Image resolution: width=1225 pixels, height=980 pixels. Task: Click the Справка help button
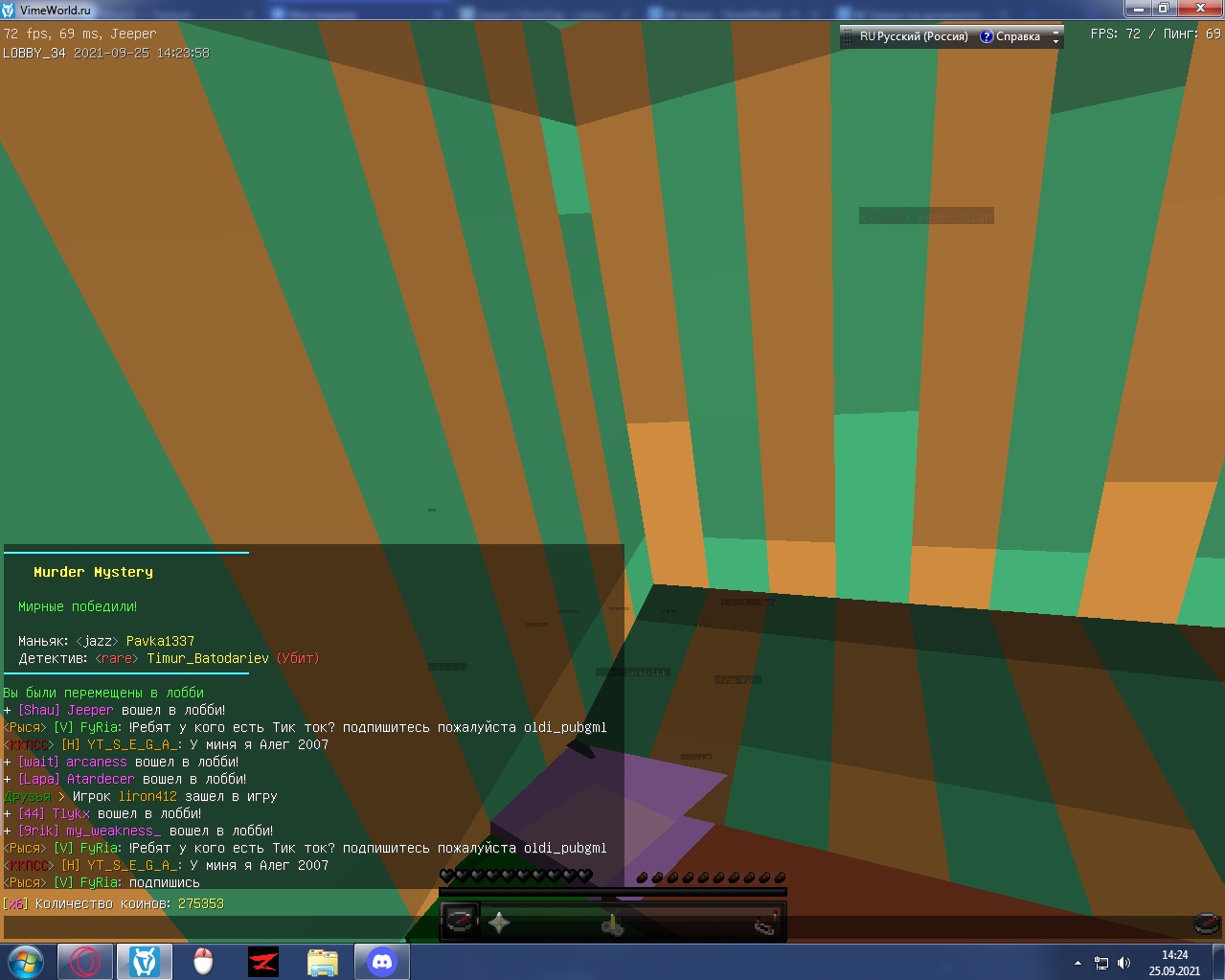pyautogui.click(x=1009, y=36)
